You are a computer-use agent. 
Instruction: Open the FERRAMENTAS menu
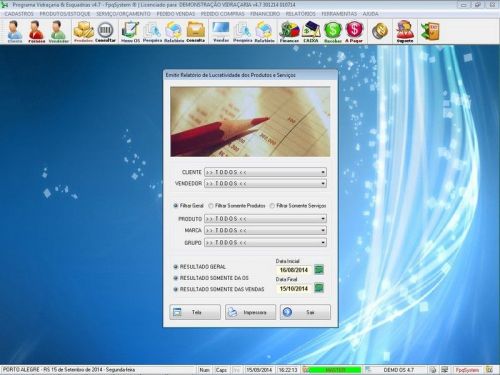339,14
